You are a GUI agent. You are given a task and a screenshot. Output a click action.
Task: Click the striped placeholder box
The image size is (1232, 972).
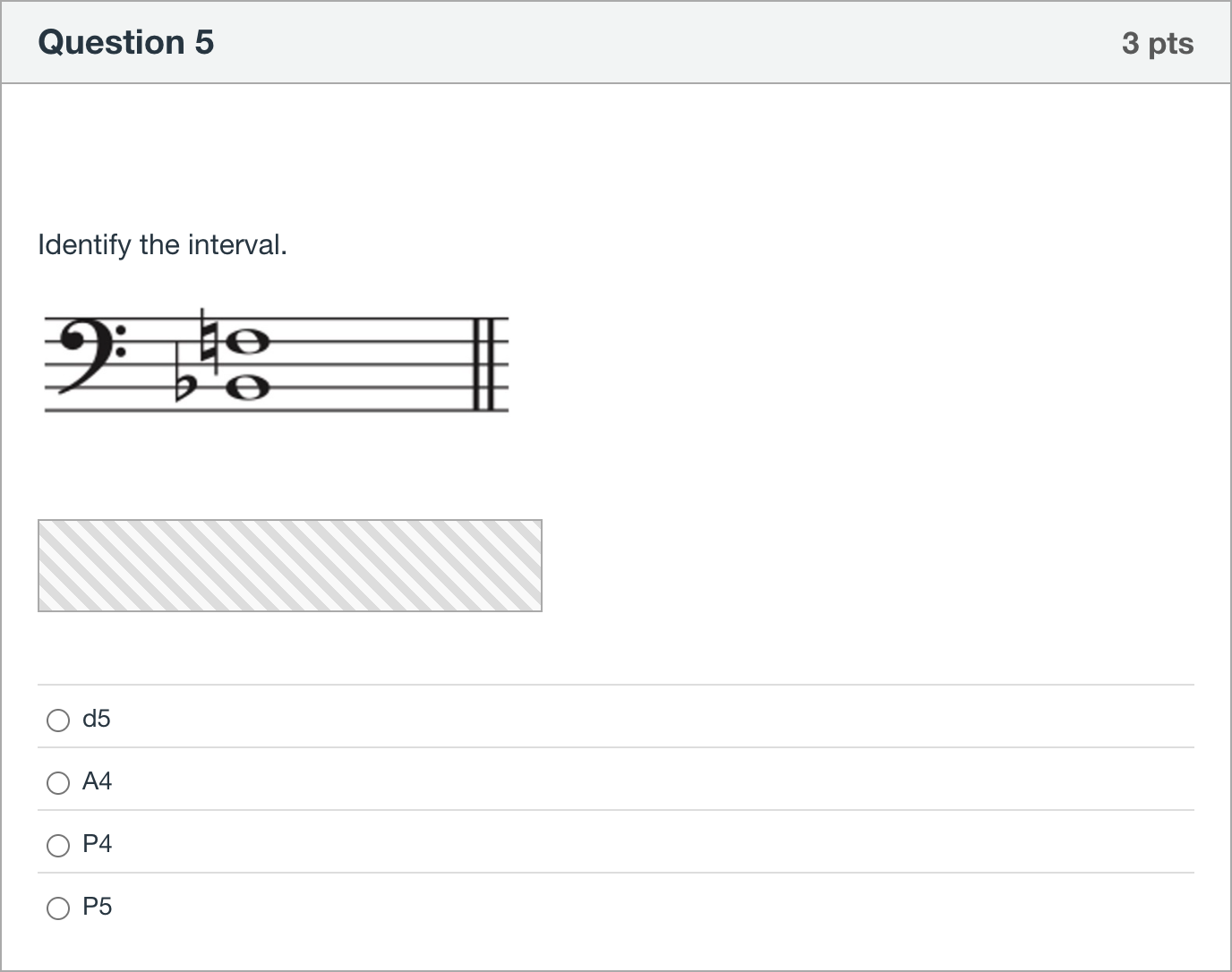[290, 566]
